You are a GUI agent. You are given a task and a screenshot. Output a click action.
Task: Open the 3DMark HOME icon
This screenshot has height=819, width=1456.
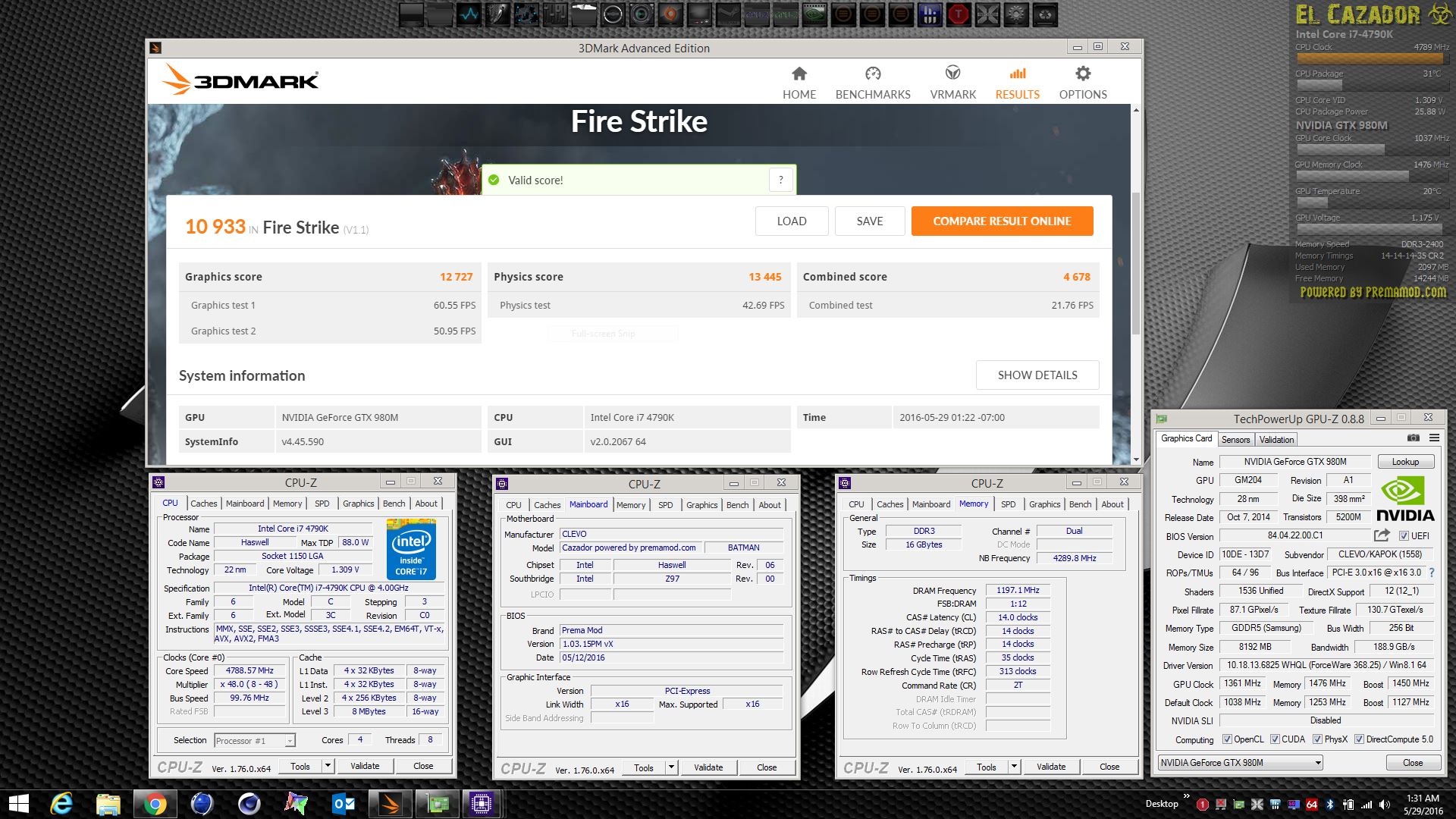tap(799, 74)
